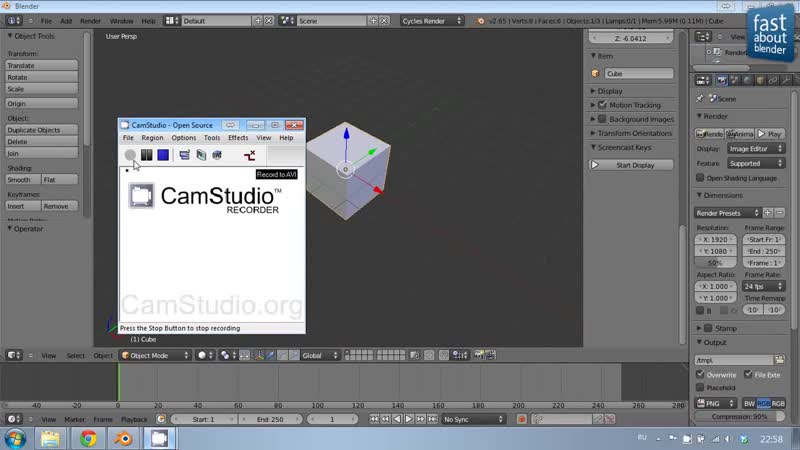Image resolution: width=800 pixels, height=450 pixels.
Task: Open CamStudio Effects menu
Action: pyautogui.click(x=238, y=138)
